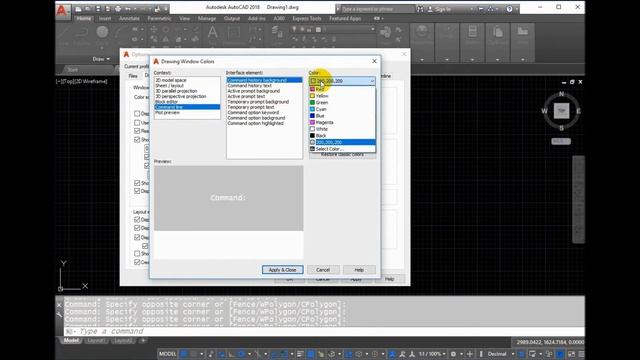Open the Files tab in the Options dialog
The height and width of the screenshot is (360, 640).
click(x=133, y=76)
